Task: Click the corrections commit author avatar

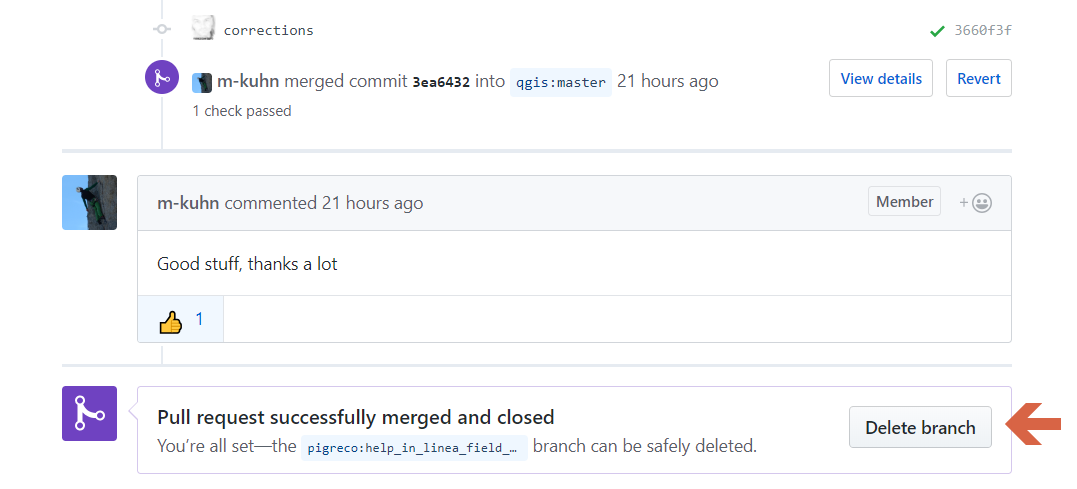Action: coord(204,29)
